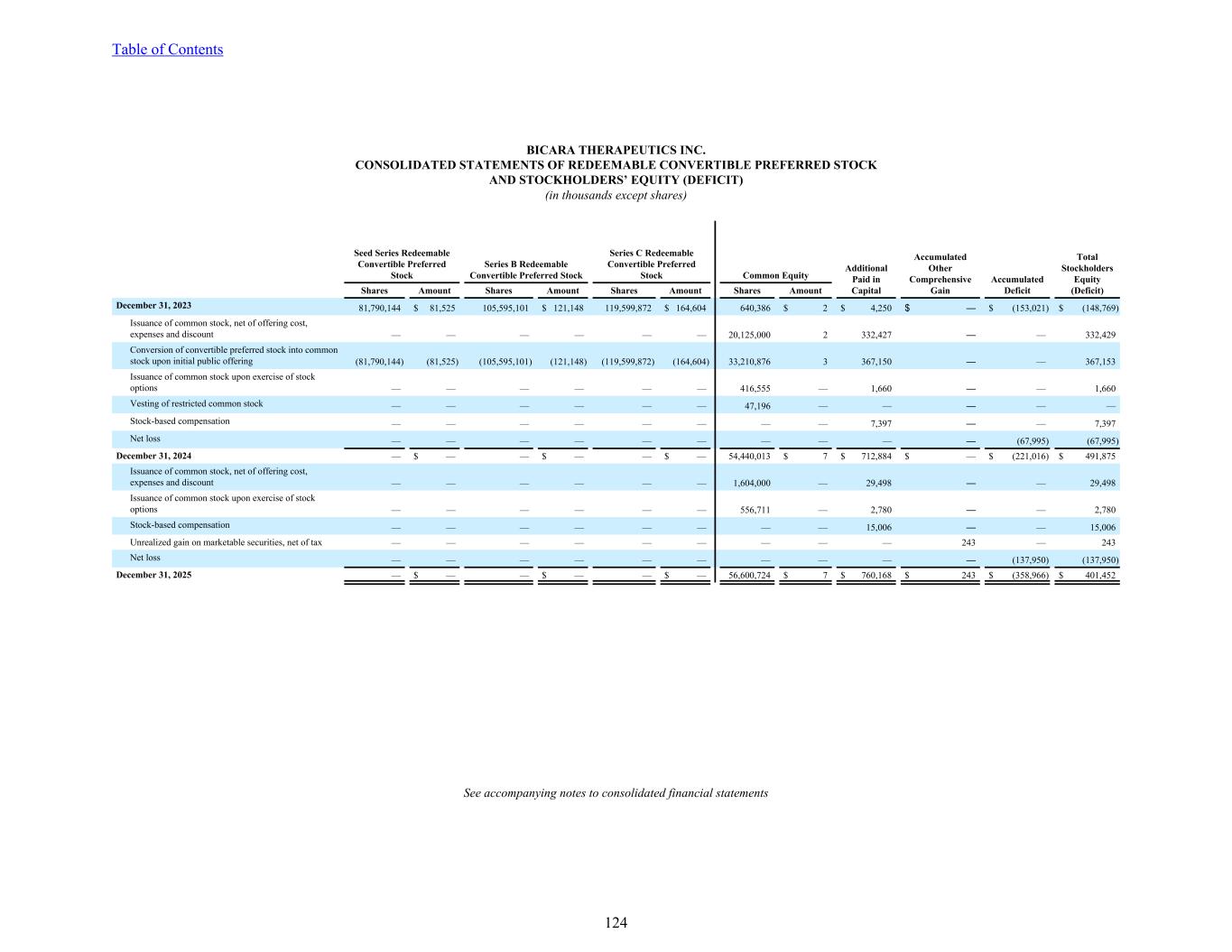Screen dimensions: 1232x952
Task: Click the Unrealized gain on marketable securities row
Action: click(226, 542)
